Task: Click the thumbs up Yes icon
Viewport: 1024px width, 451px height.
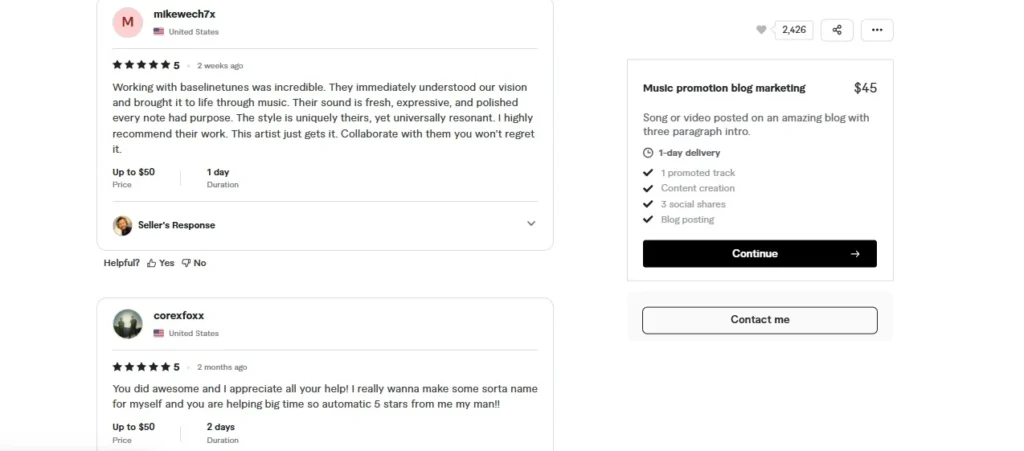Action: (x=152, y=263)
